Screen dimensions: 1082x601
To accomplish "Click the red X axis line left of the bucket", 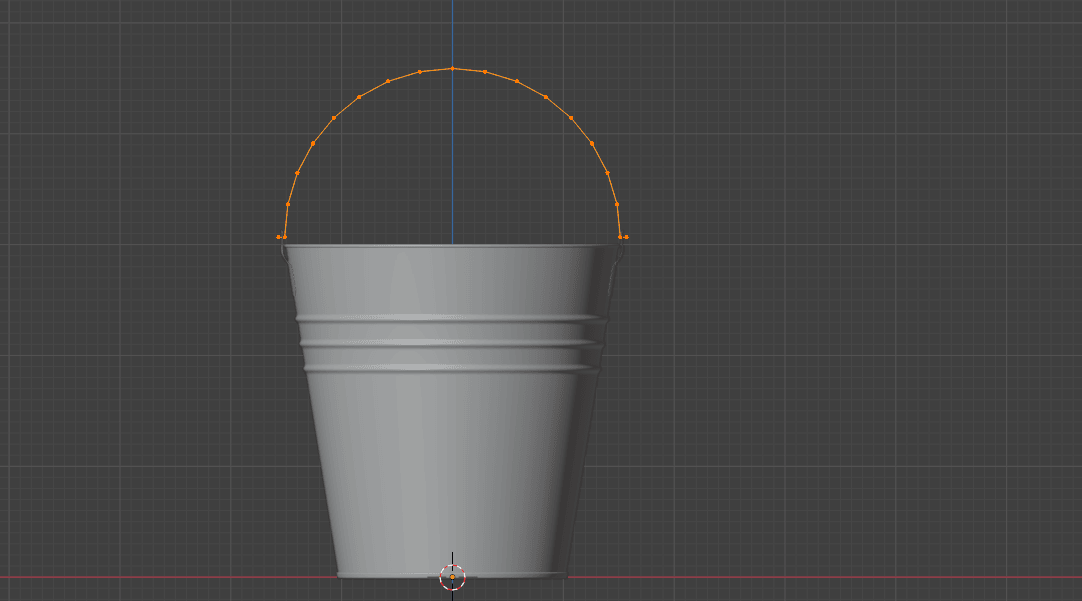I will [x=150, y=577].
